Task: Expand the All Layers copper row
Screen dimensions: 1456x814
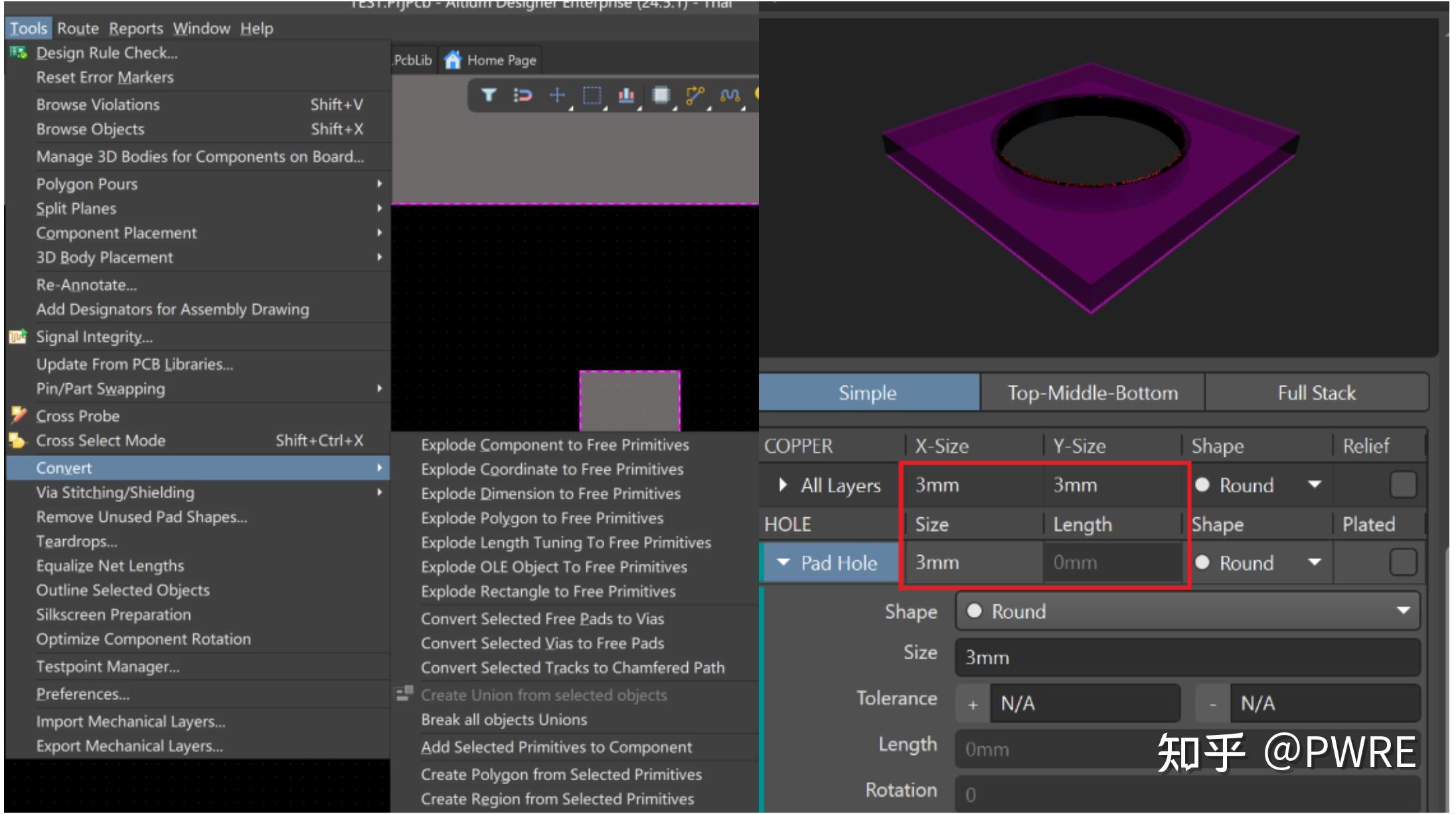Action: pyautogui.click(x=783, y=485)
